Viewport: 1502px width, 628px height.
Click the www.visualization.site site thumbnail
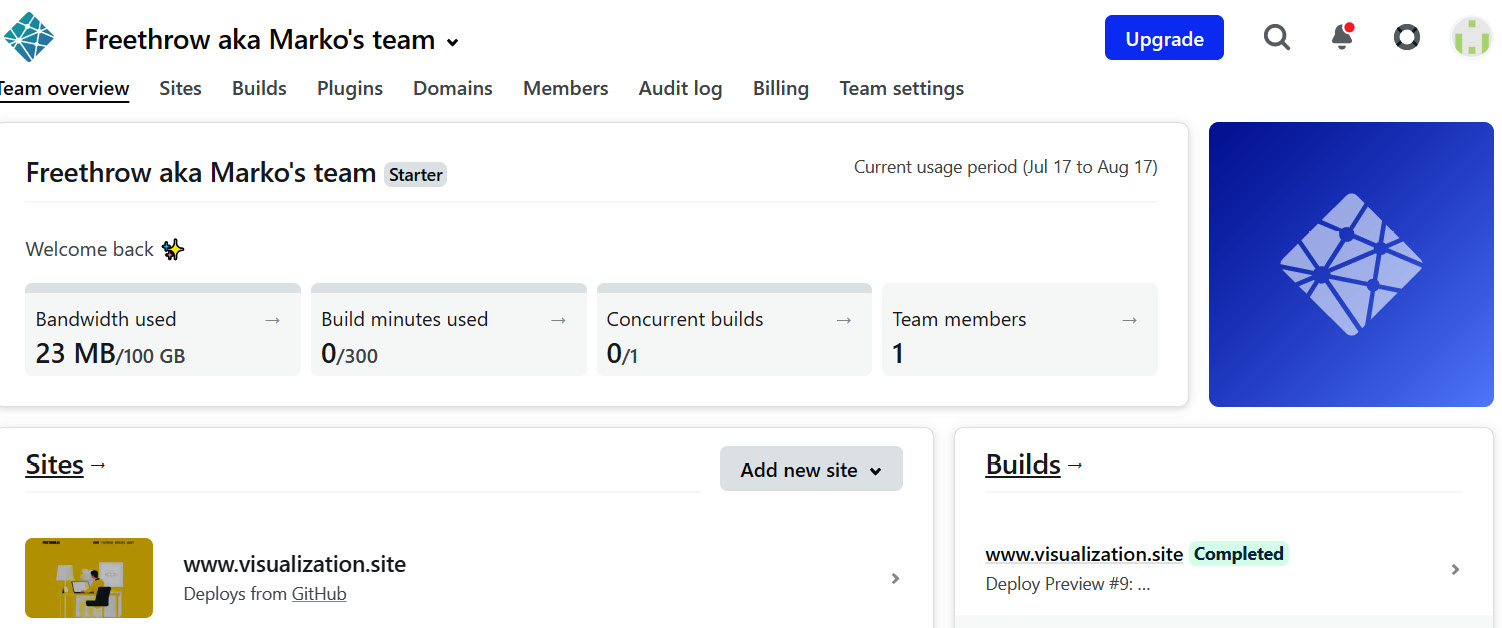[88, 578]
